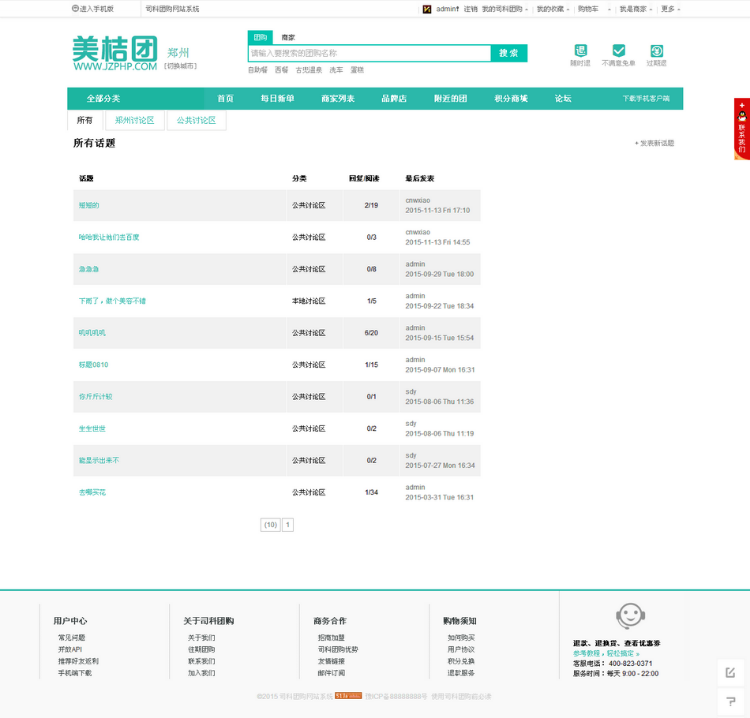750x718 pixels.
Task: Click the feedback edit icon at bottom right
Action: 730,673
